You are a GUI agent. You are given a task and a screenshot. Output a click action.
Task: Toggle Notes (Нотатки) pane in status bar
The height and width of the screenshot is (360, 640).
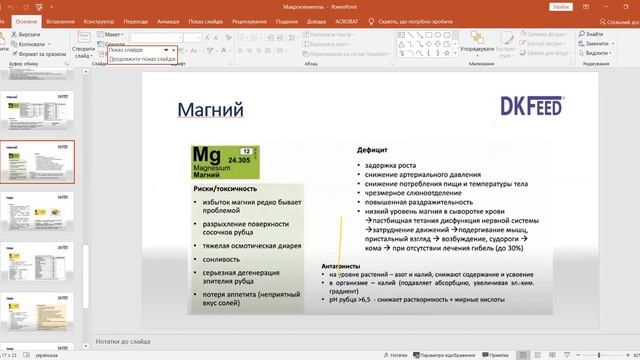396,355
